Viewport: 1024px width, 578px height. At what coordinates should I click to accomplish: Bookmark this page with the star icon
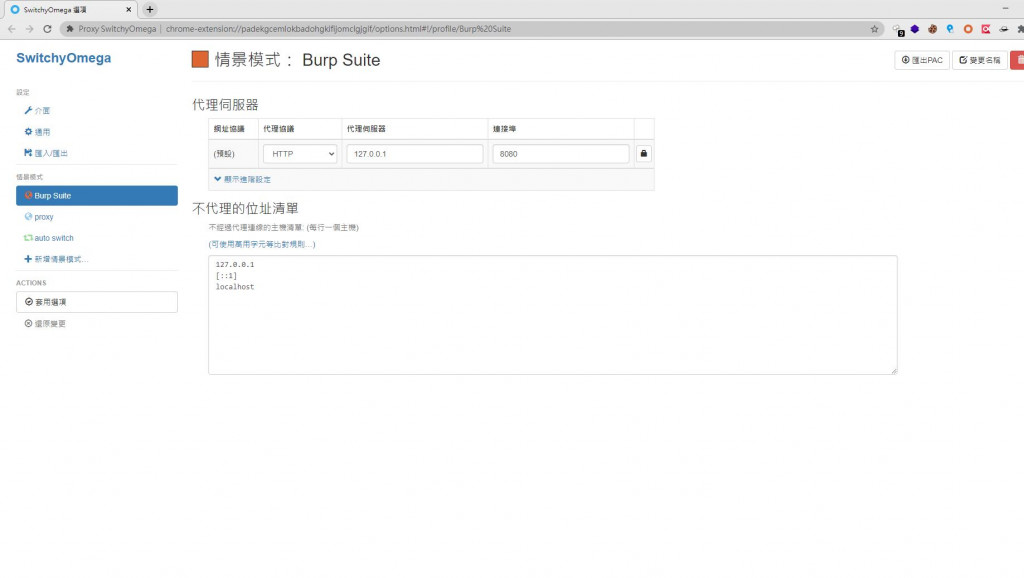[874, 29]
